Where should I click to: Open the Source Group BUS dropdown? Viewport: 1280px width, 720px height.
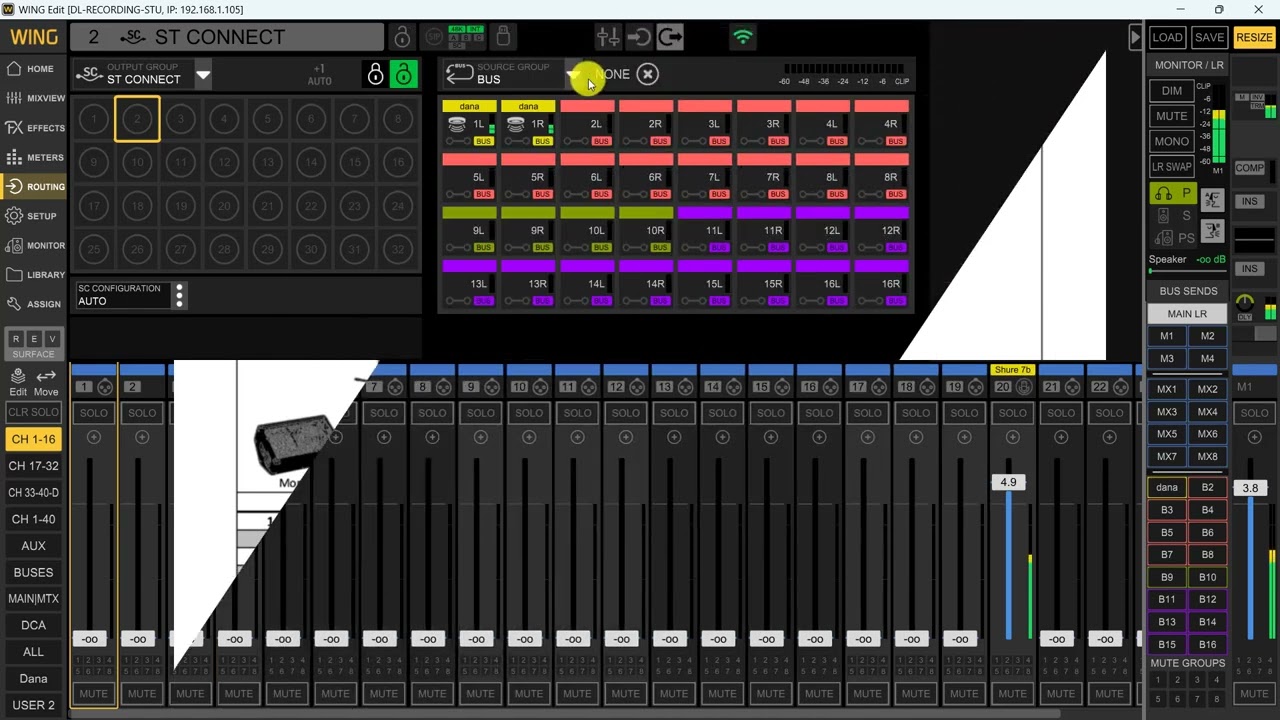coord(572,75)
